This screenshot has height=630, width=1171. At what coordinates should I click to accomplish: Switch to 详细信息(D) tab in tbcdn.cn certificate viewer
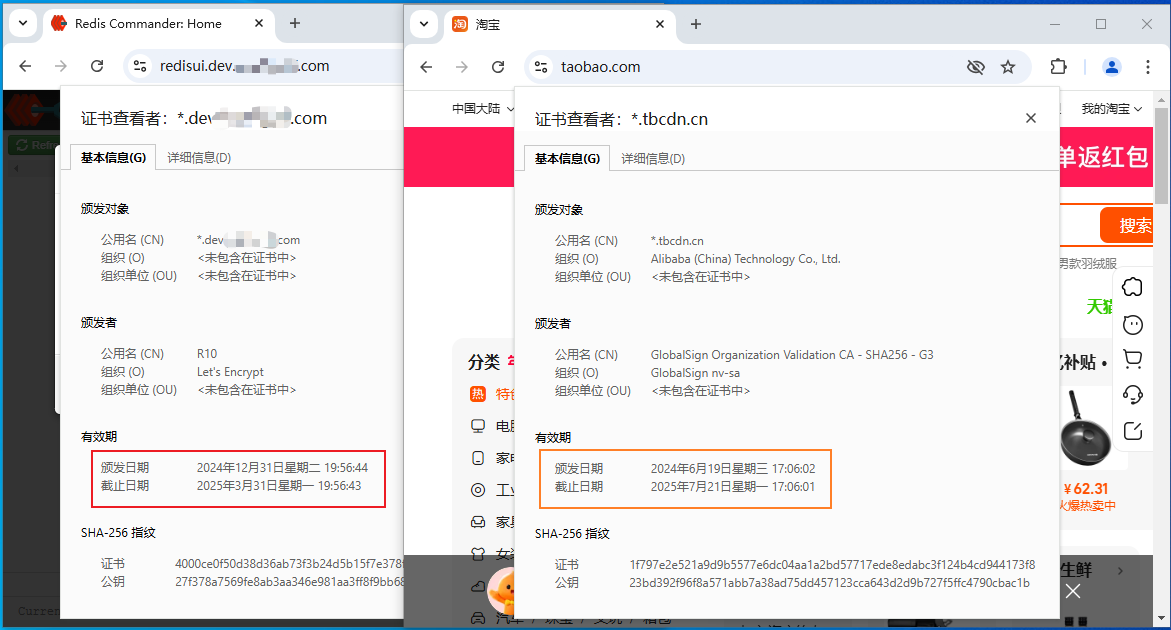(653, 158)
